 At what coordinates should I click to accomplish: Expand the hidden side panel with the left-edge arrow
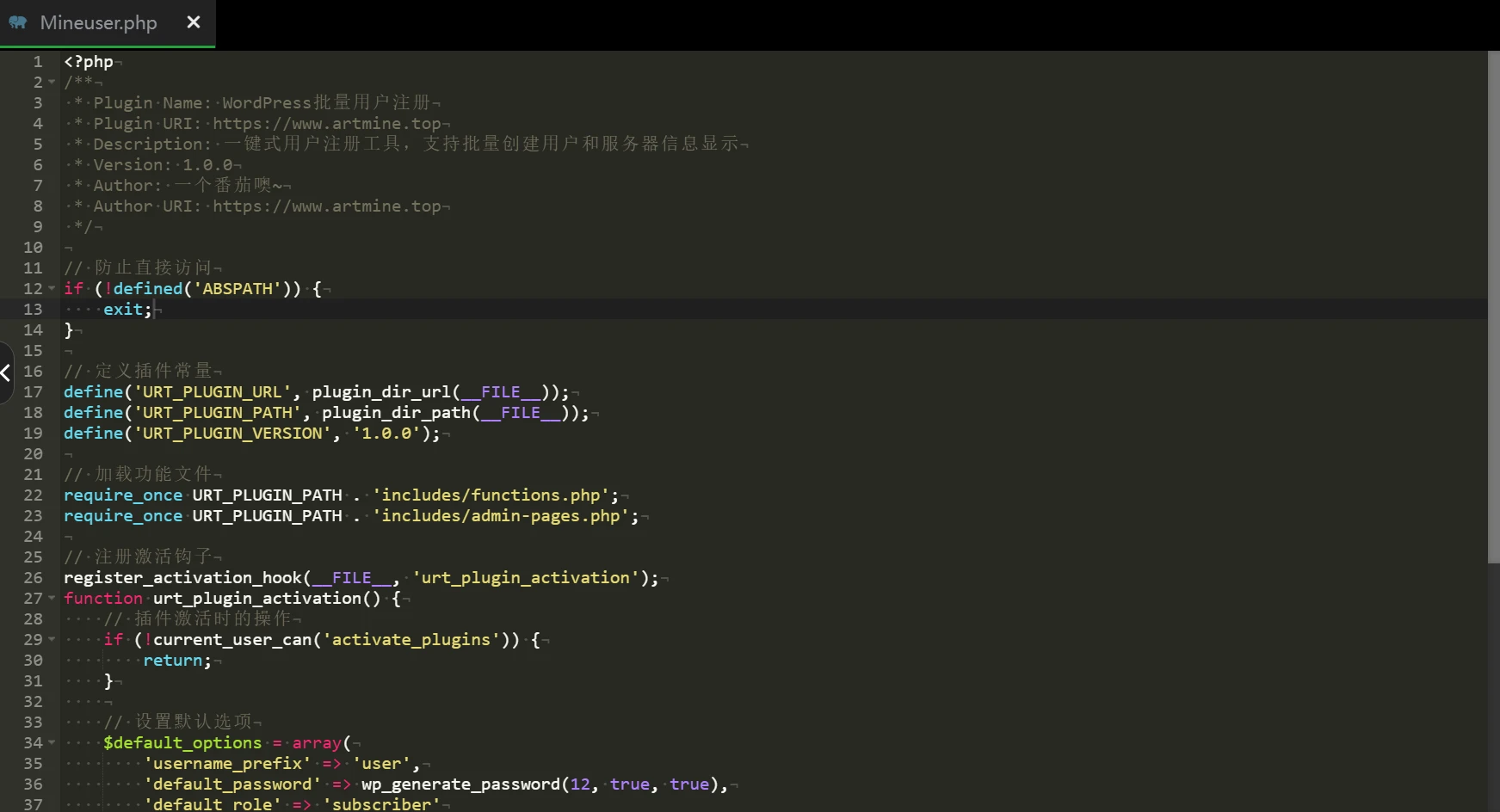tap(6, 372)
